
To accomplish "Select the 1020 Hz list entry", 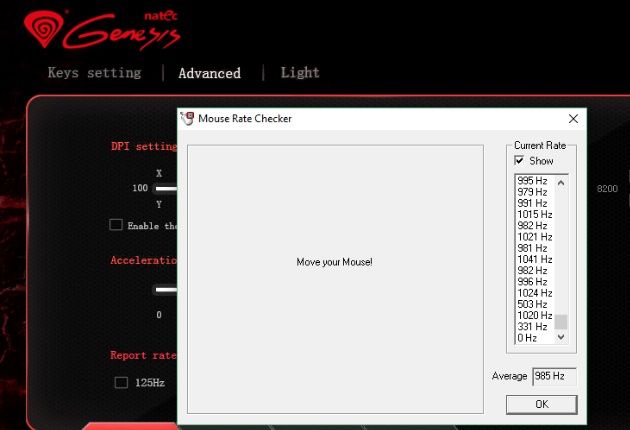I will [534, 315].
